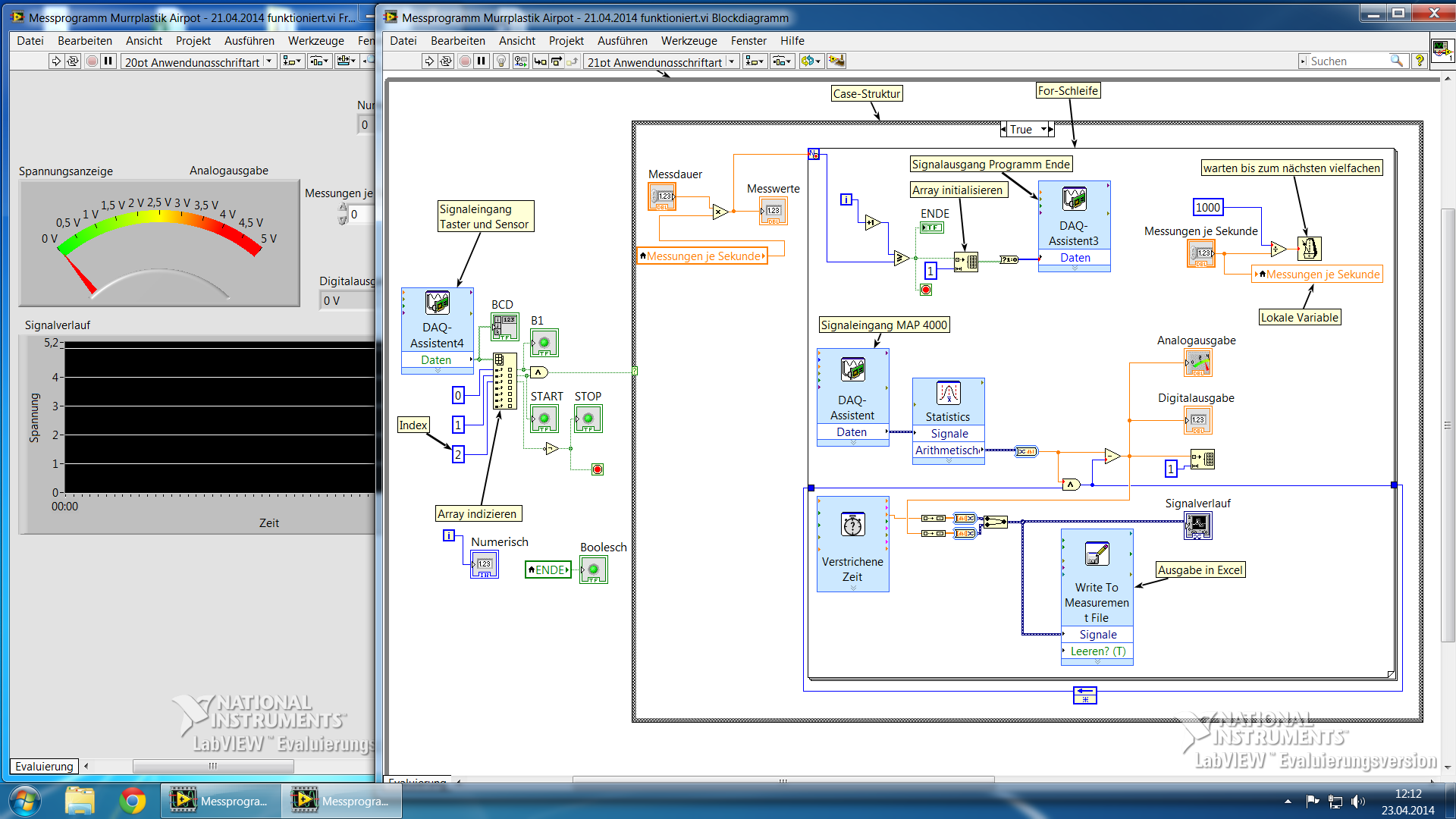This screenshot has height=819, width=1456.
Task: Click the context help question mark
Action: pos(1420,61)
